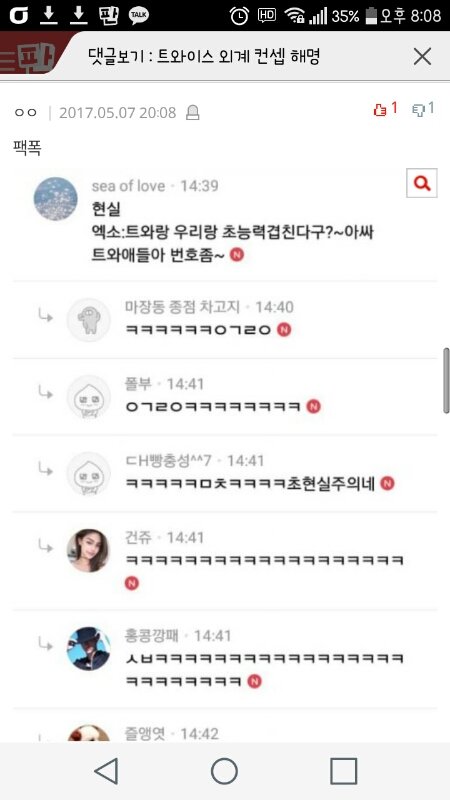Image resolution: width=450 pixels, height=800 pixels.
Task: Tap 폴부 peach avatar icon
Action: pyautogui.click(x=89, y=396)
